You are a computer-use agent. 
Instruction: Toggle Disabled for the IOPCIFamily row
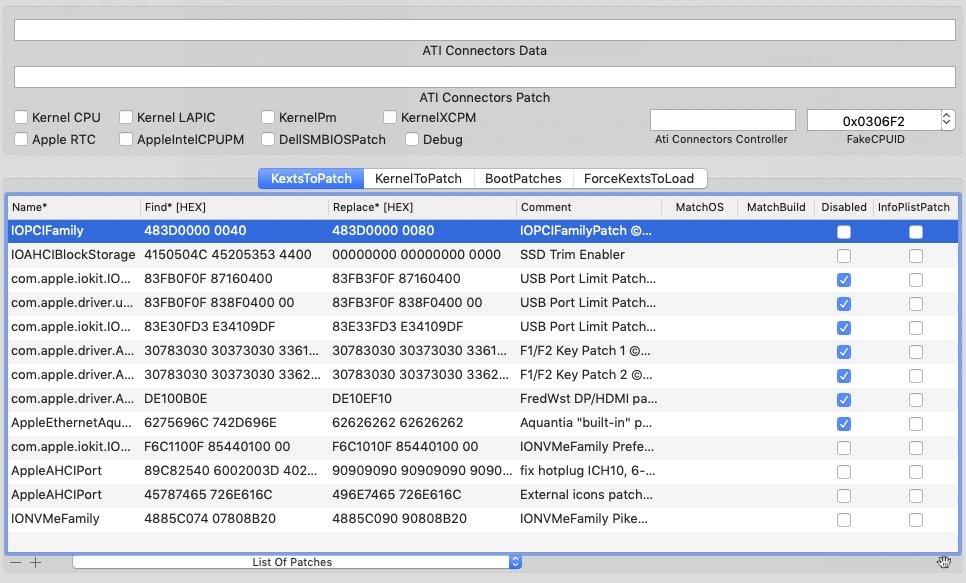tap(844, 232)
